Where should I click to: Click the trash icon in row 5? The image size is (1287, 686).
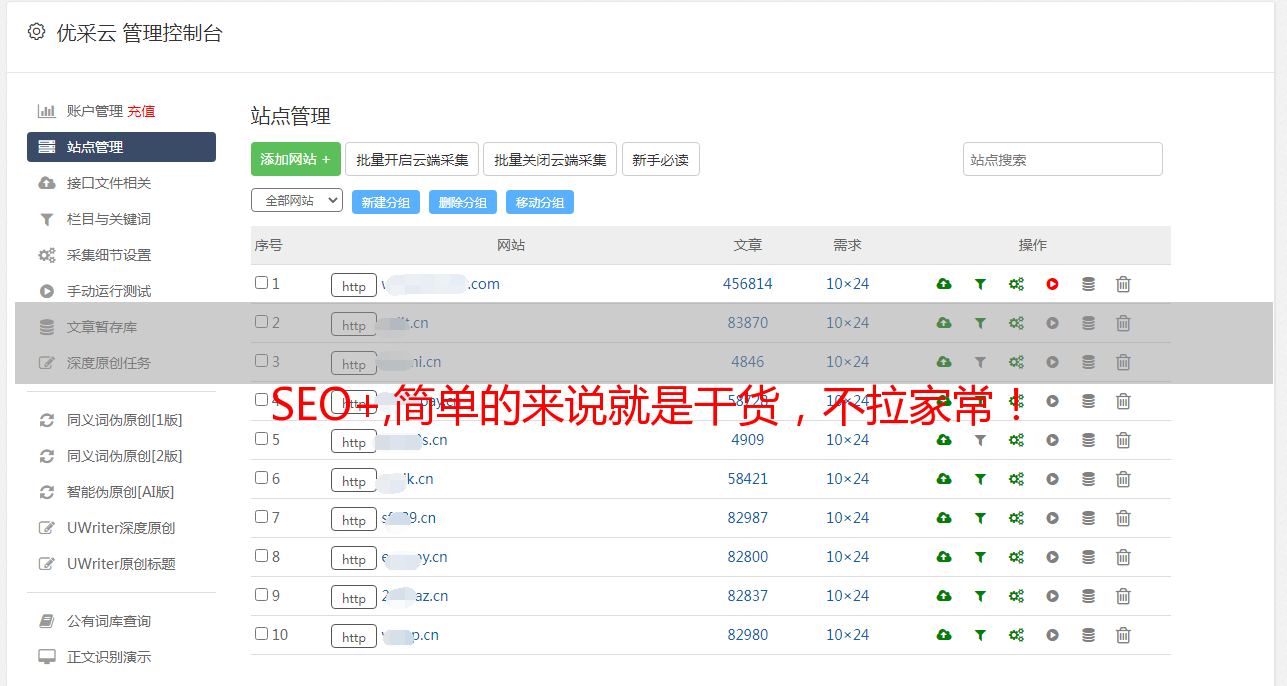[1123, 440]
